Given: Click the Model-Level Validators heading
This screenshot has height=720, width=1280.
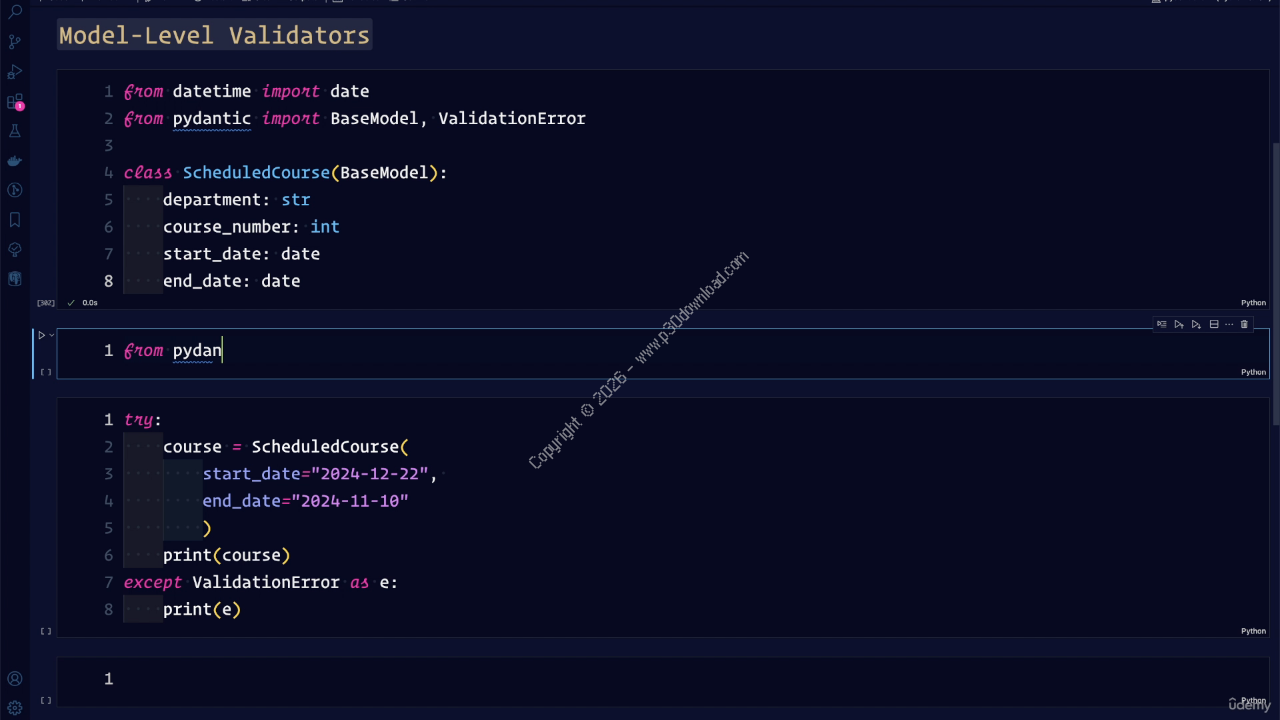Looking at the screenshot, I should (x=214, y=36).
